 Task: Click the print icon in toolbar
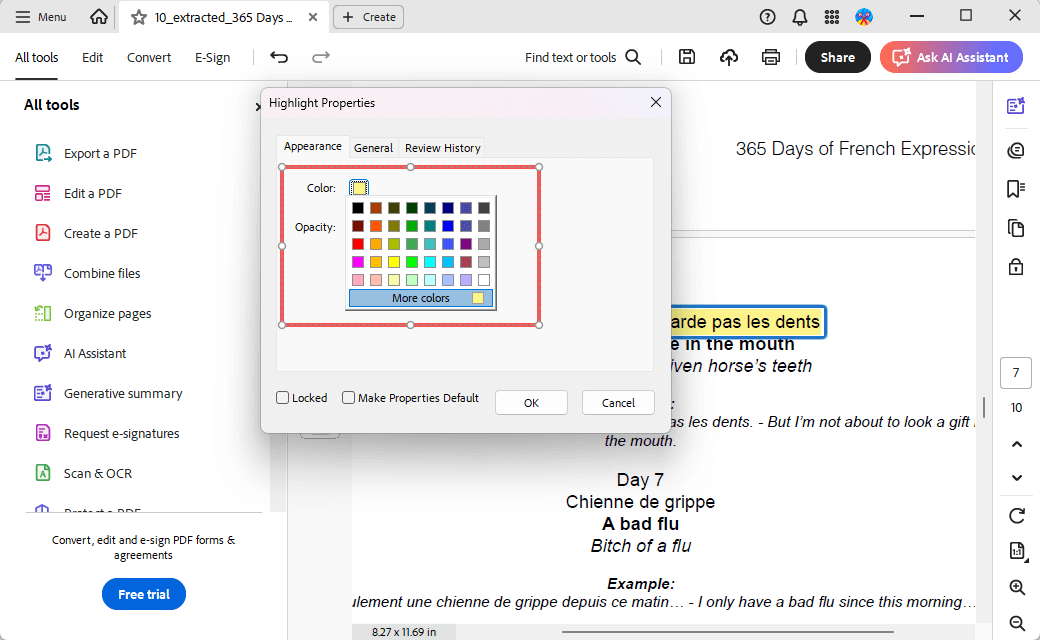pos(771,57)
